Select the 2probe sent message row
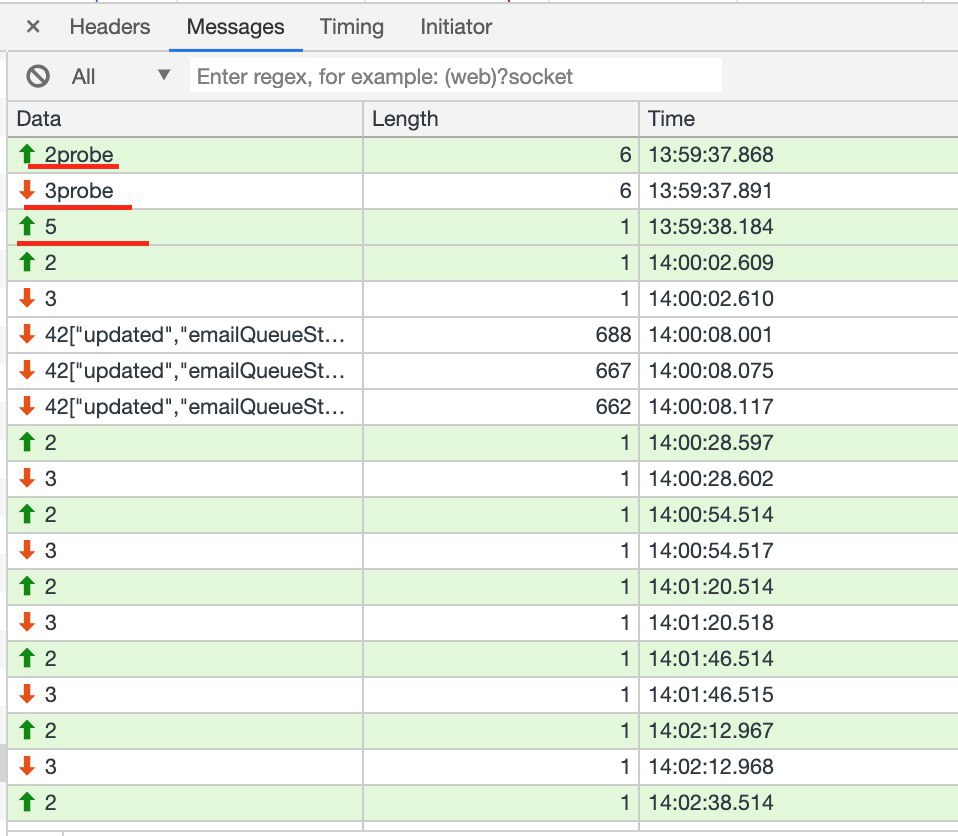 point(483,155)
